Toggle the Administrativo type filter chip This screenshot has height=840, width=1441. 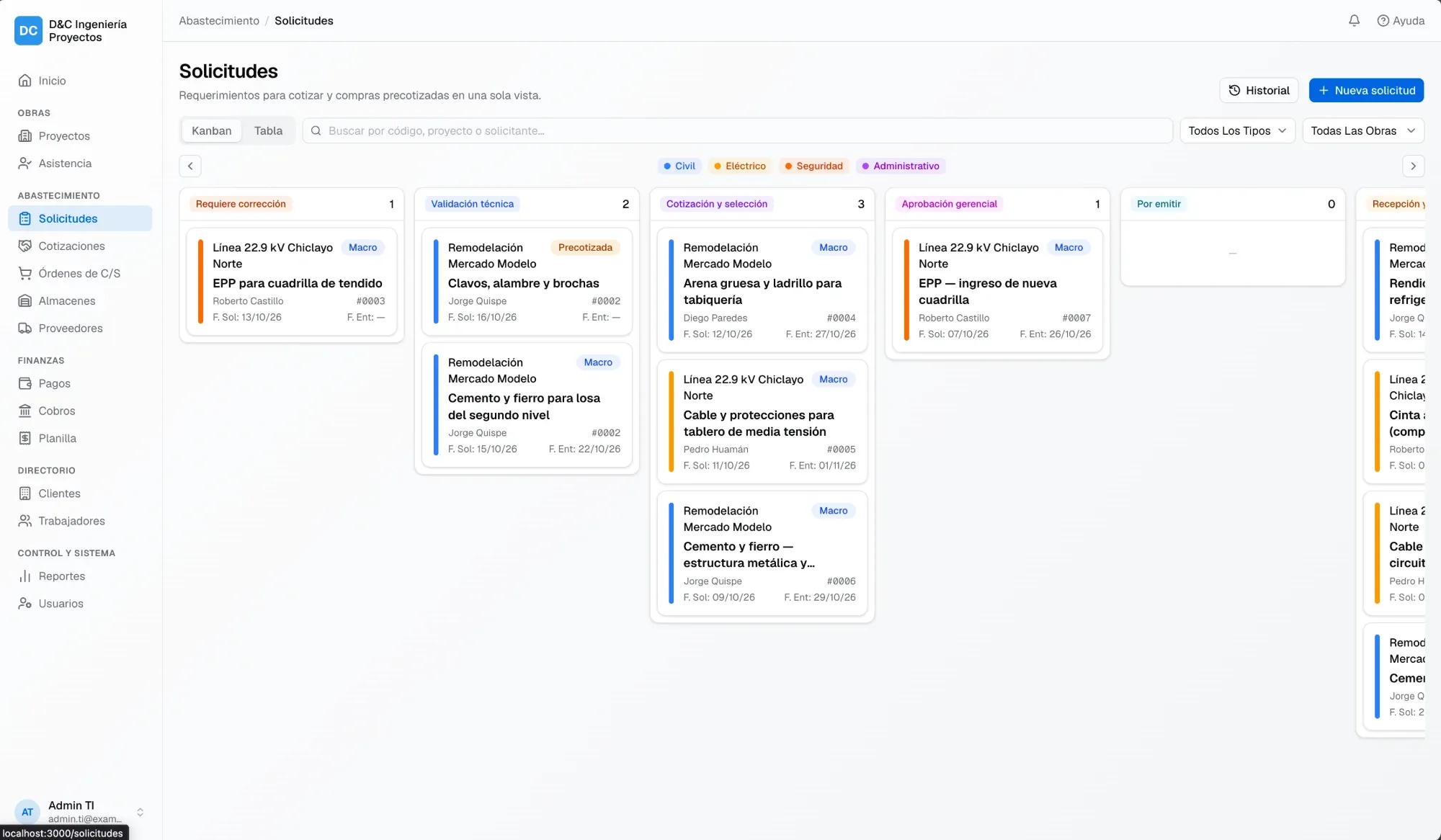coord(901,166)
